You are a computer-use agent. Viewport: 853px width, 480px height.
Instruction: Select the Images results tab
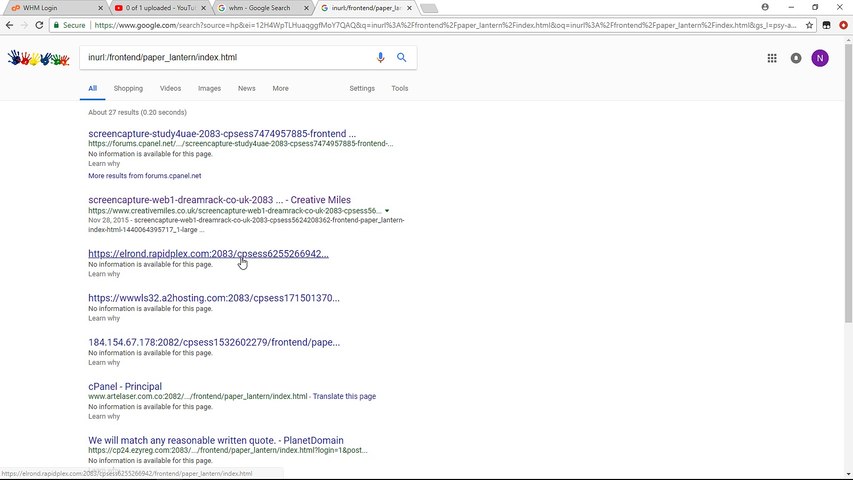tap(209, 88)
